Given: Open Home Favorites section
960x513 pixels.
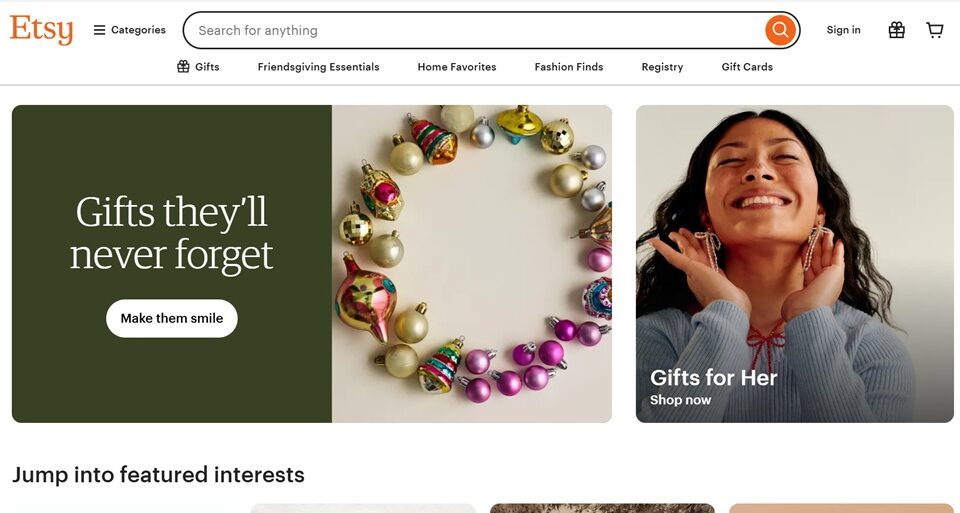Looking at the screenshot, I should tap(456, 67).
